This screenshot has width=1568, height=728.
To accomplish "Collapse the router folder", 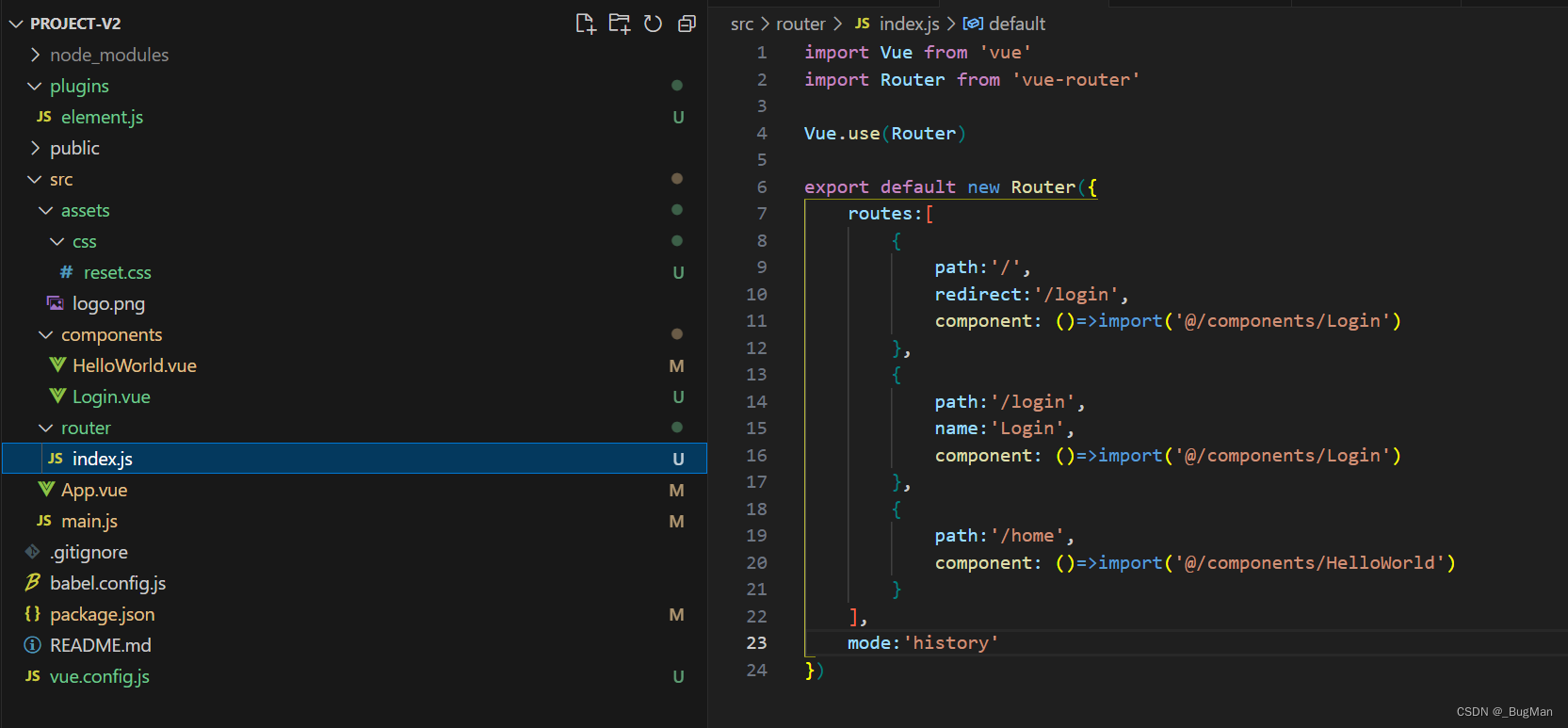I will pyautogui.click(x=46, y=428).
